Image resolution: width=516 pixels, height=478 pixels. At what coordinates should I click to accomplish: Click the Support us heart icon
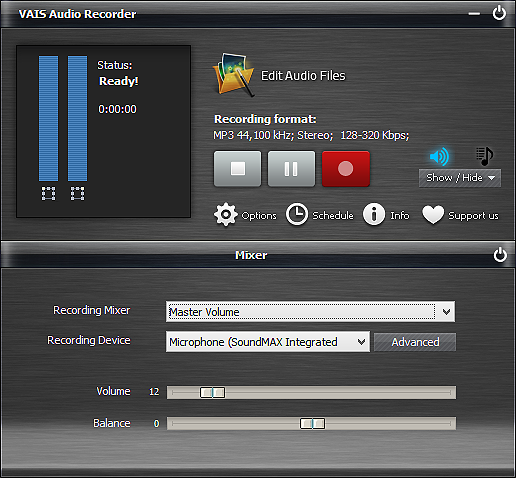pyautogui.click(x=433, y=214)
